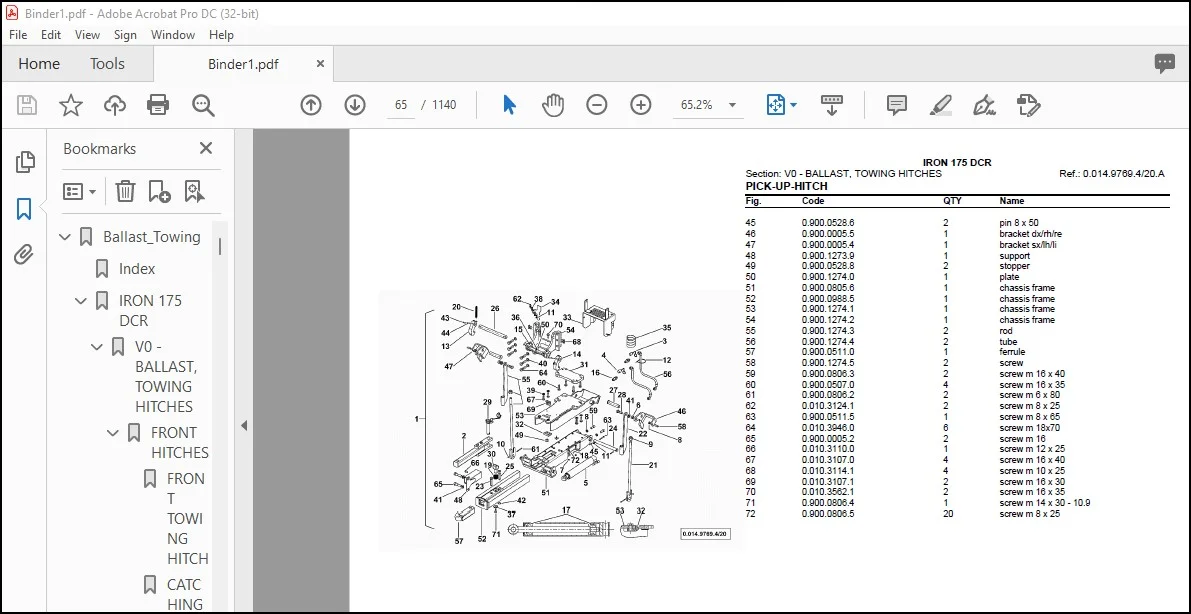Viewport: 1191px width, 614px height.
Task: Open the Attachments paperclip panel
Action: (x=24, y=255)
